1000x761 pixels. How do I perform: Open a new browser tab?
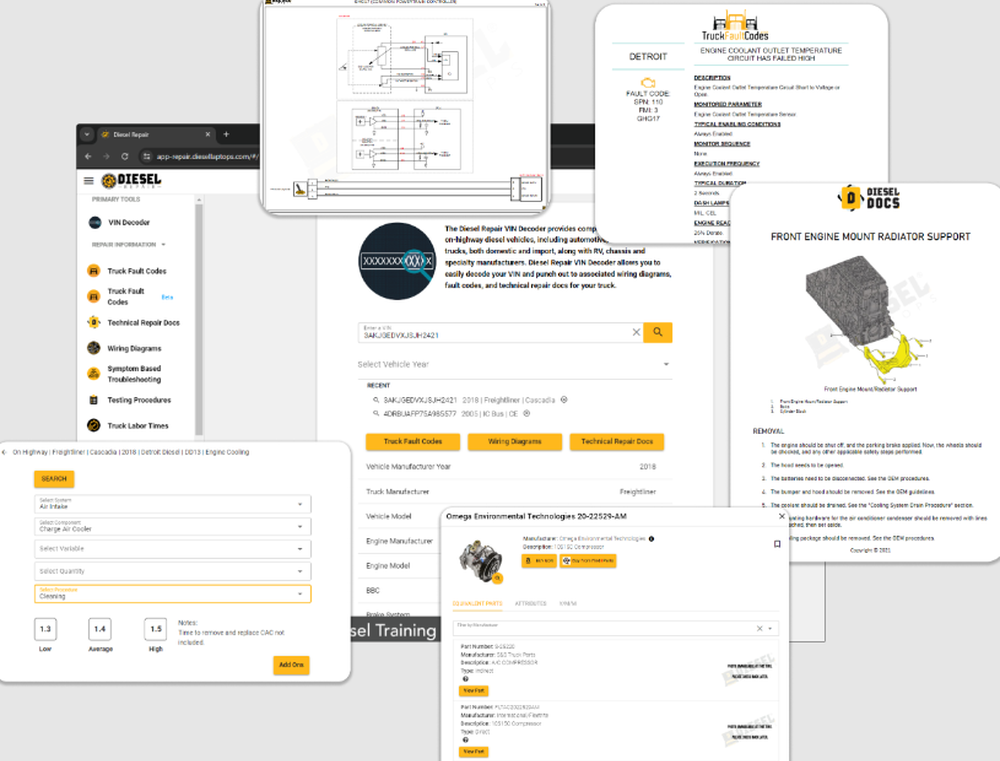[x=226, y=135]
